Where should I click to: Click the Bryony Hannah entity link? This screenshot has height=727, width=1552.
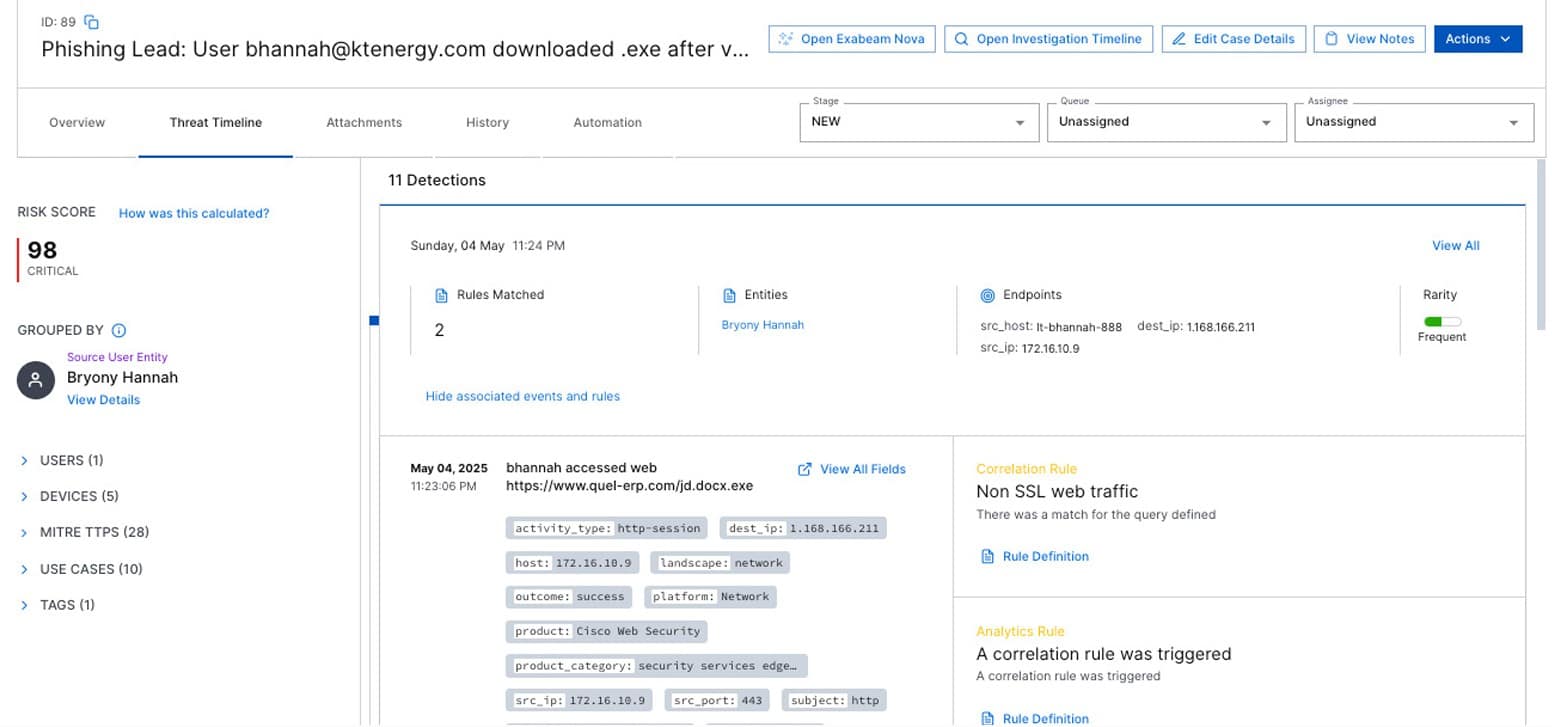(762, 325)
